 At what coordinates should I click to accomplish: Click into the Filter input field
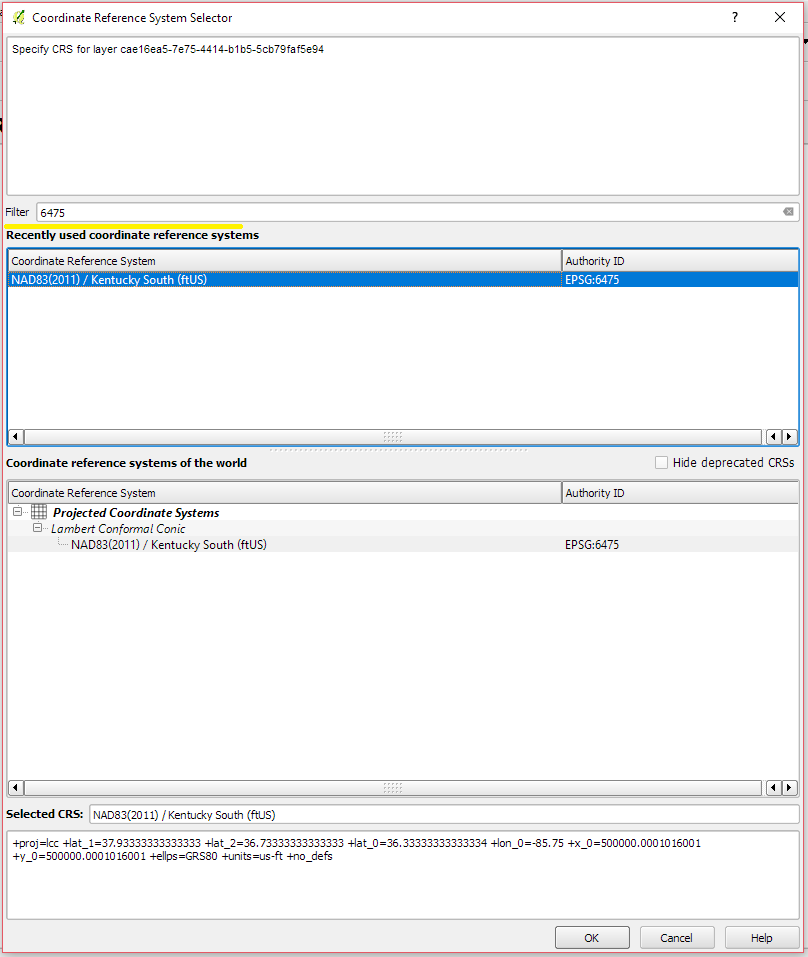(x=400, y=212)
